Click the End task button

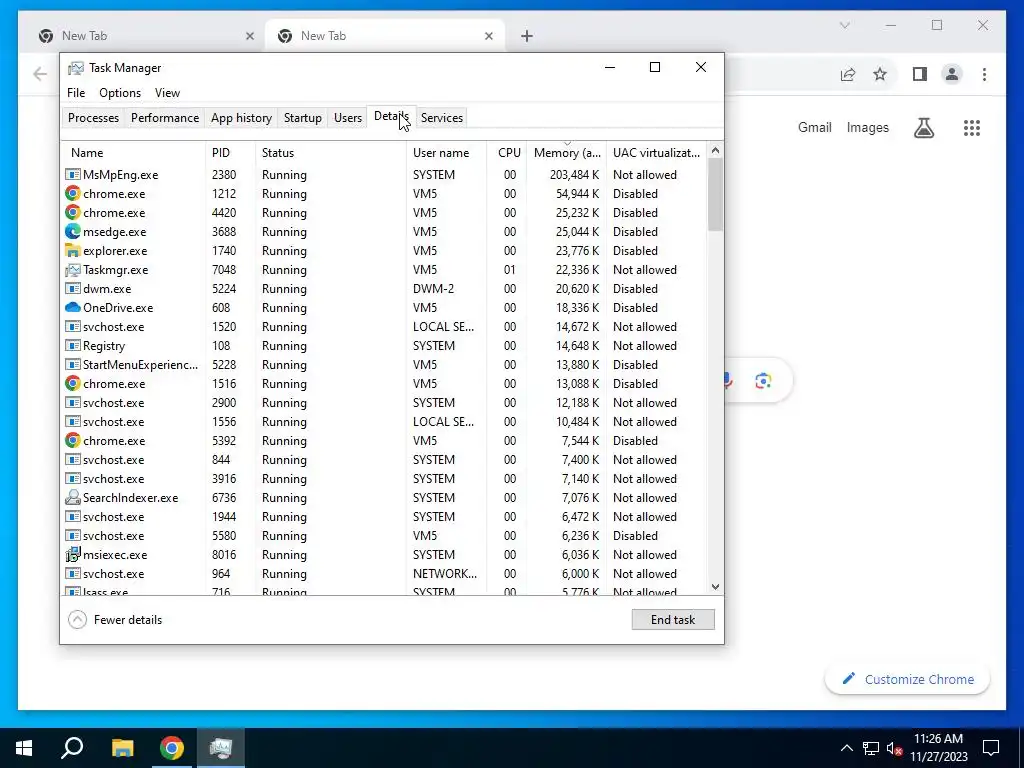pyautogui.click(x=673, y=620)
